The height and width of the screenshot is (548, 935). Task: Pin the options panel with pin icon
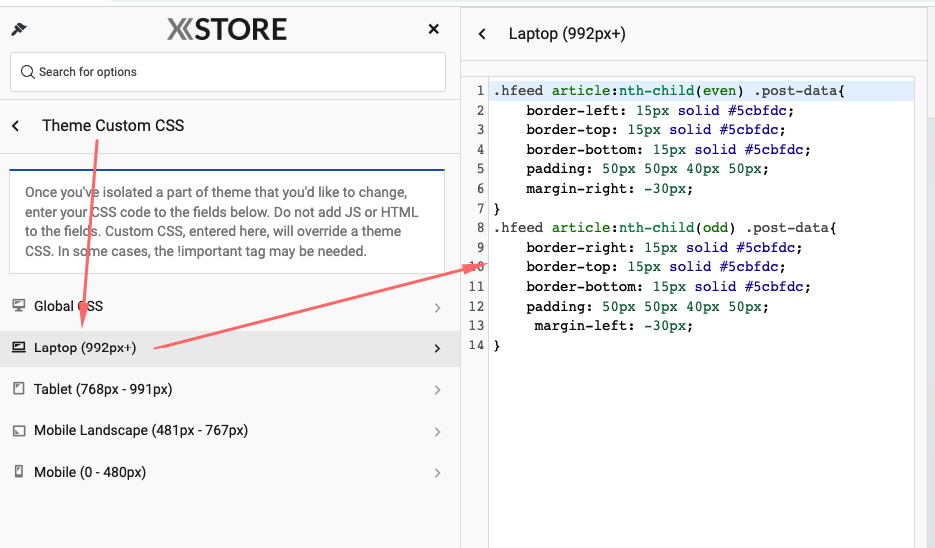[19, 29]
